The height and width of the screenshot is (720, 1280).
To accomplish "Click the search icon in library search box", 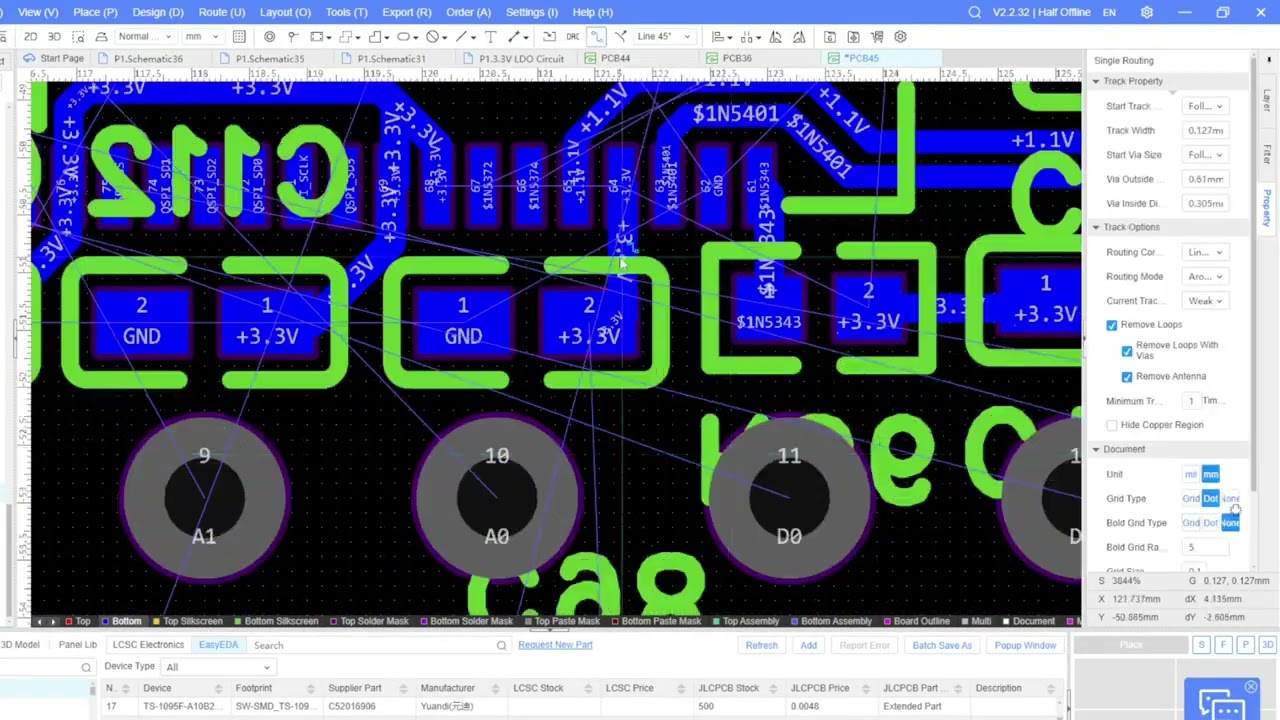I will (501, 645).
